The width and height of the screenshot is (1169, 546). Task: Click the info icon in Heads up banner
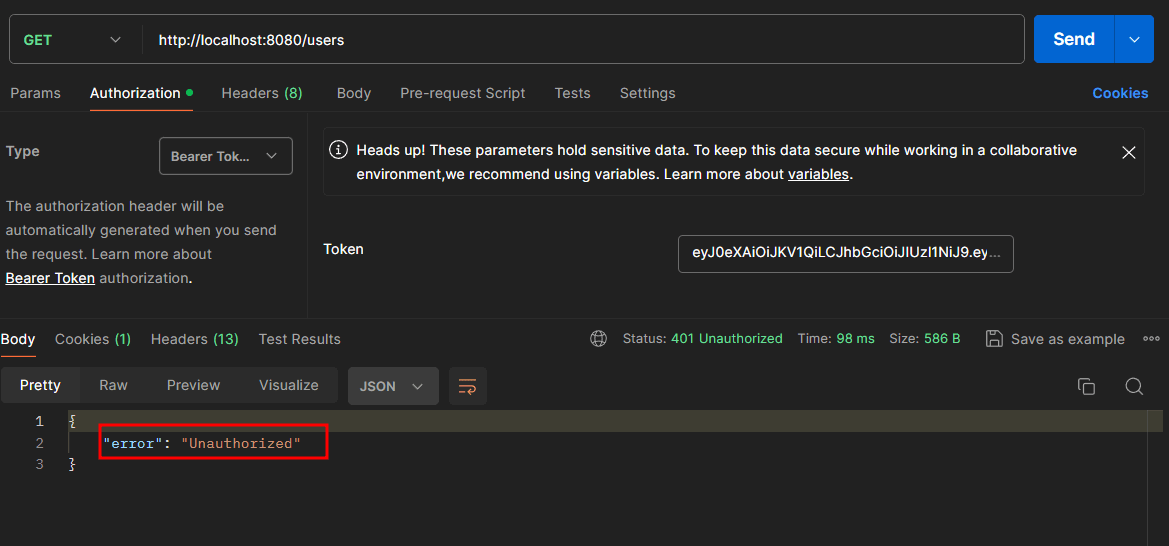click(339, 151)
